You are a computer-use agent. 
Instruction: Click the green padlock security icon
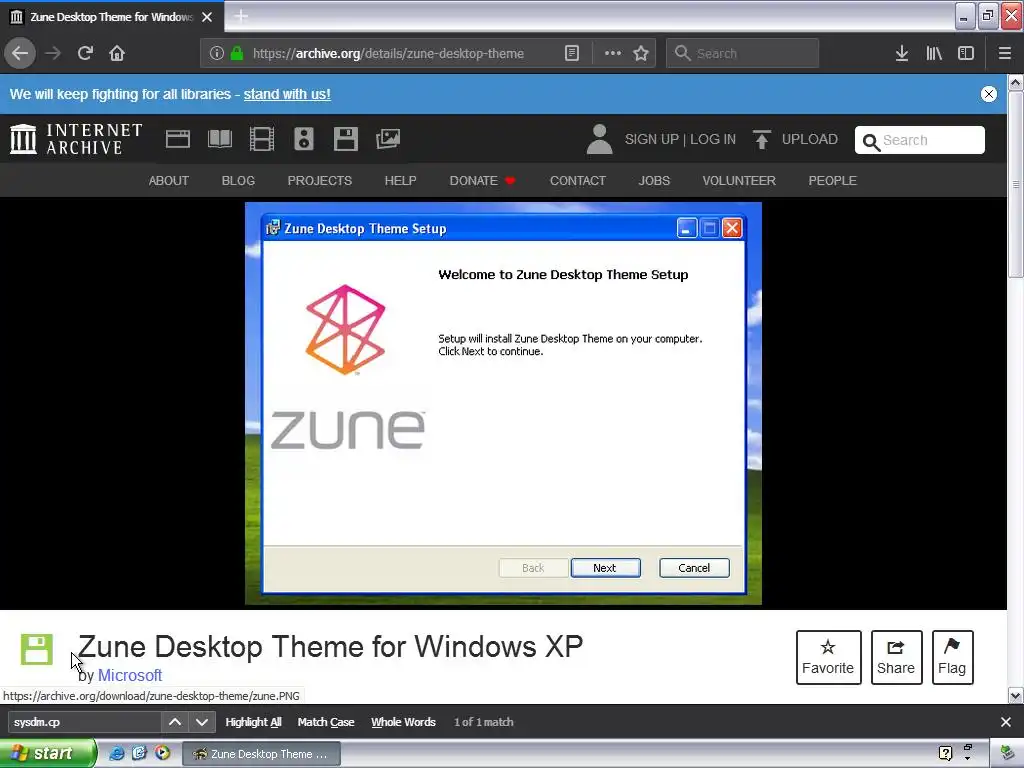pyautogui.click(x=237, y=53)
